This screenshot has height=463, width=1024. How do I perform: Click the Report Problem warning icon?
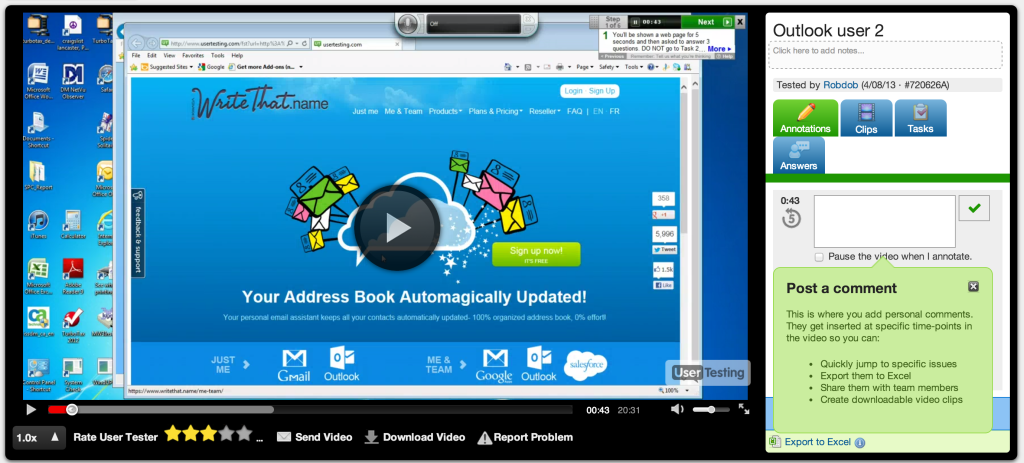484,438
